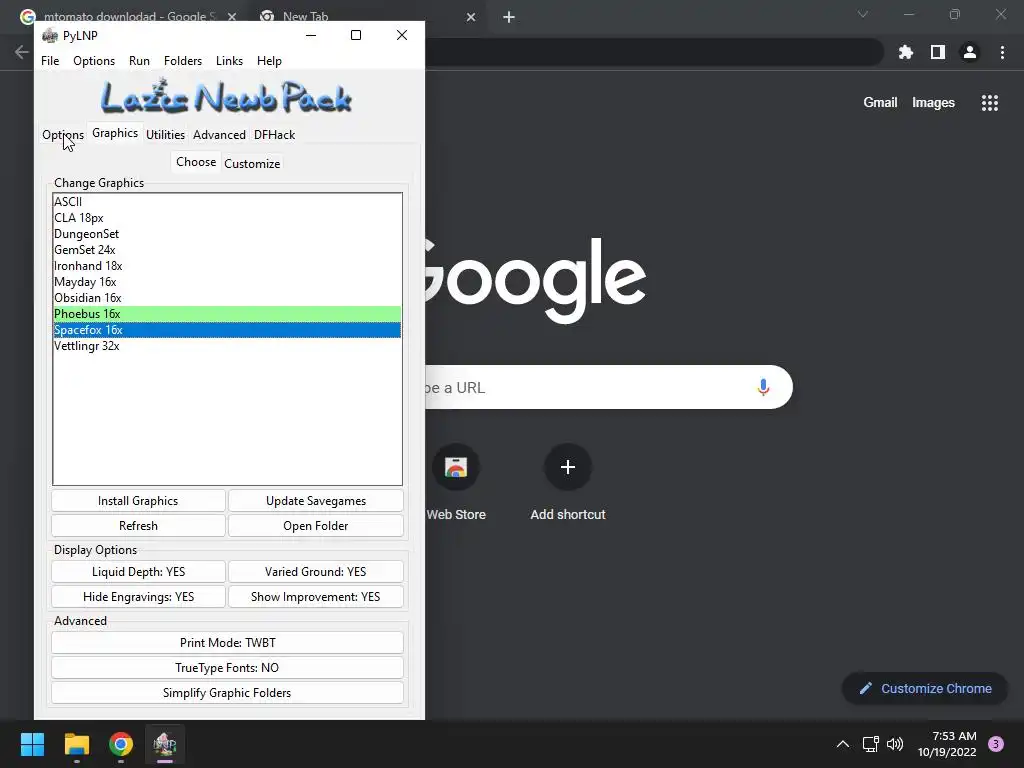This screenshot has height=768, width=1024.
Task: Select Phoebus 16x graphics pack
Action: point(227,313)
